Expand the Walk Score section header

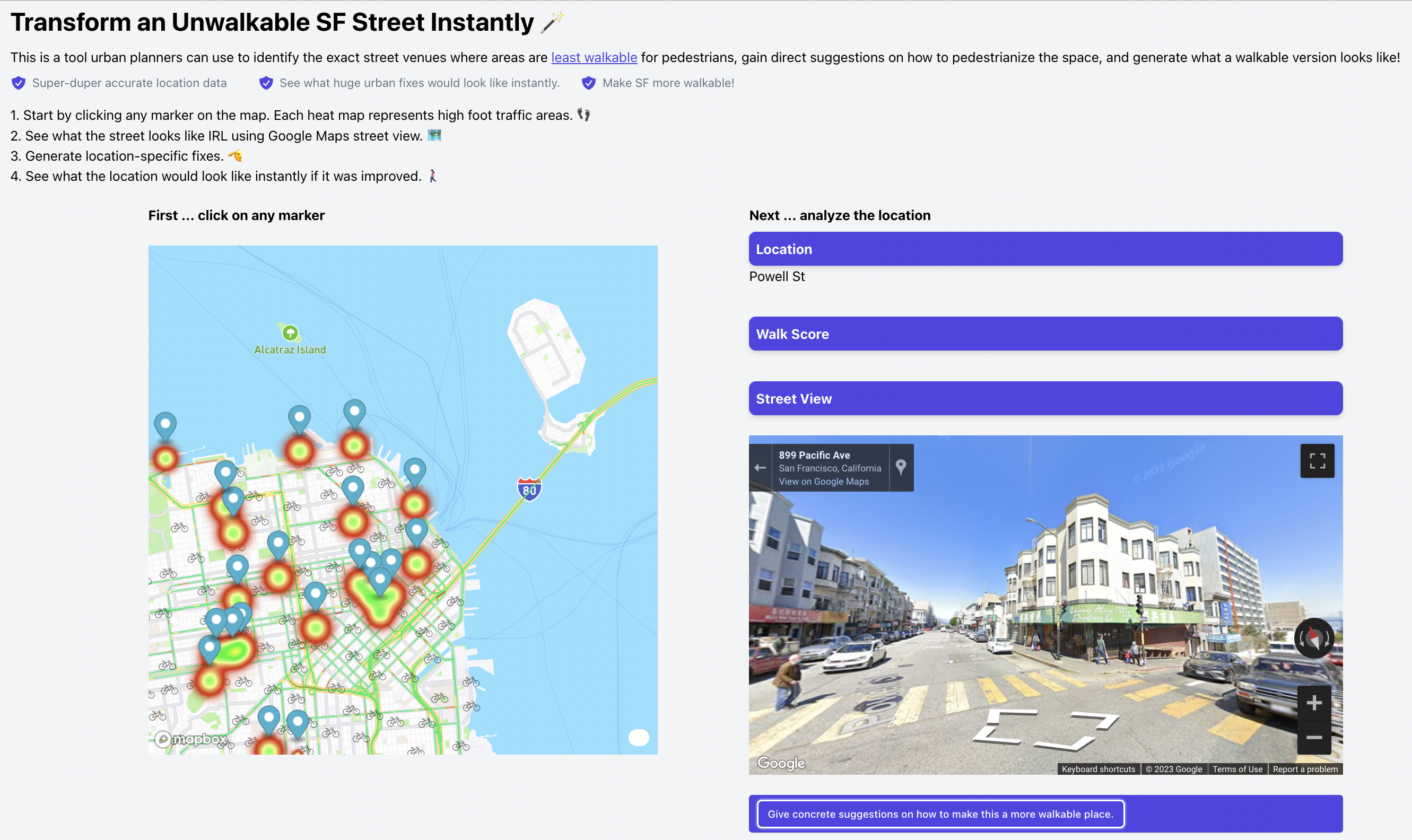(x=1045, y=334)
